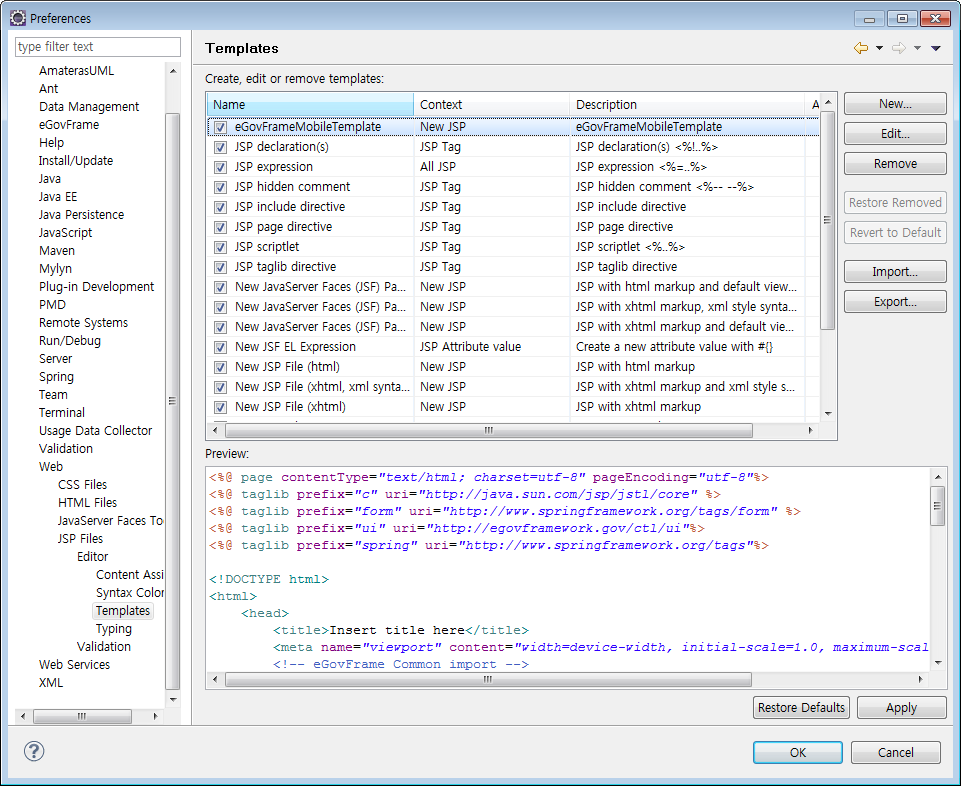Screen dimensions: 961x786
Task: Disable the New JSF EL Expression checkbox
Action: click(x=220, y=347)
